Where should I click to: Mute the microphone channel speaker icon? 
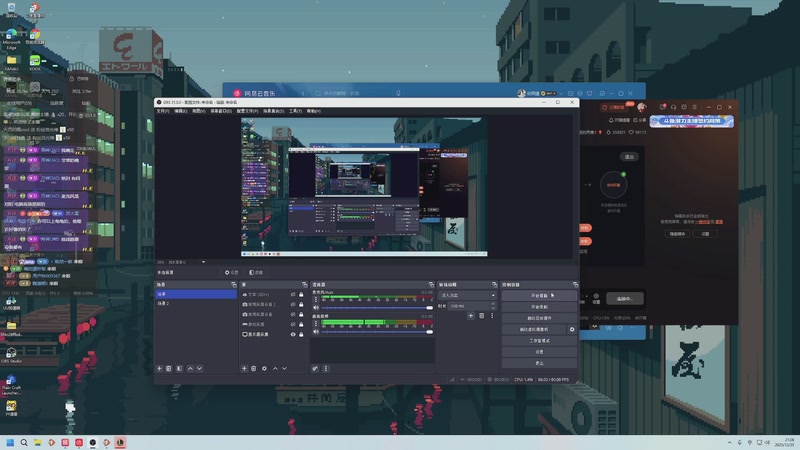(316, 308)
